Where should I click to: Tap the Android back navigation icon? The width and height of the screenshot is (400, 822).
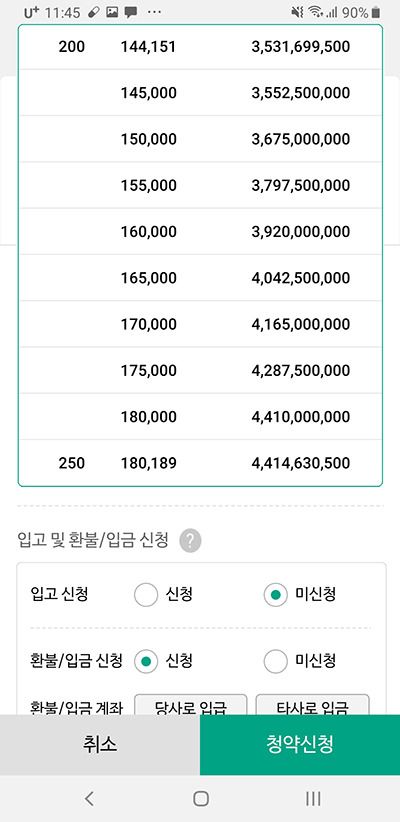(89, 798)
